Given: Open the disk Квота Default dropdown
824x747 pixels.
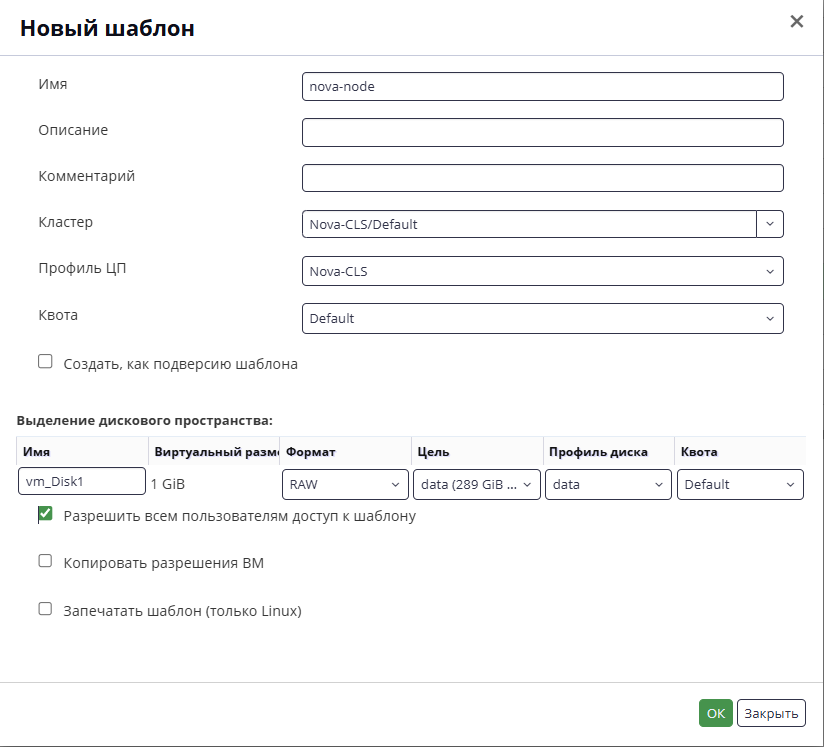Looking at the screenshot, I should pyautogui.click(x=740, y=484).
